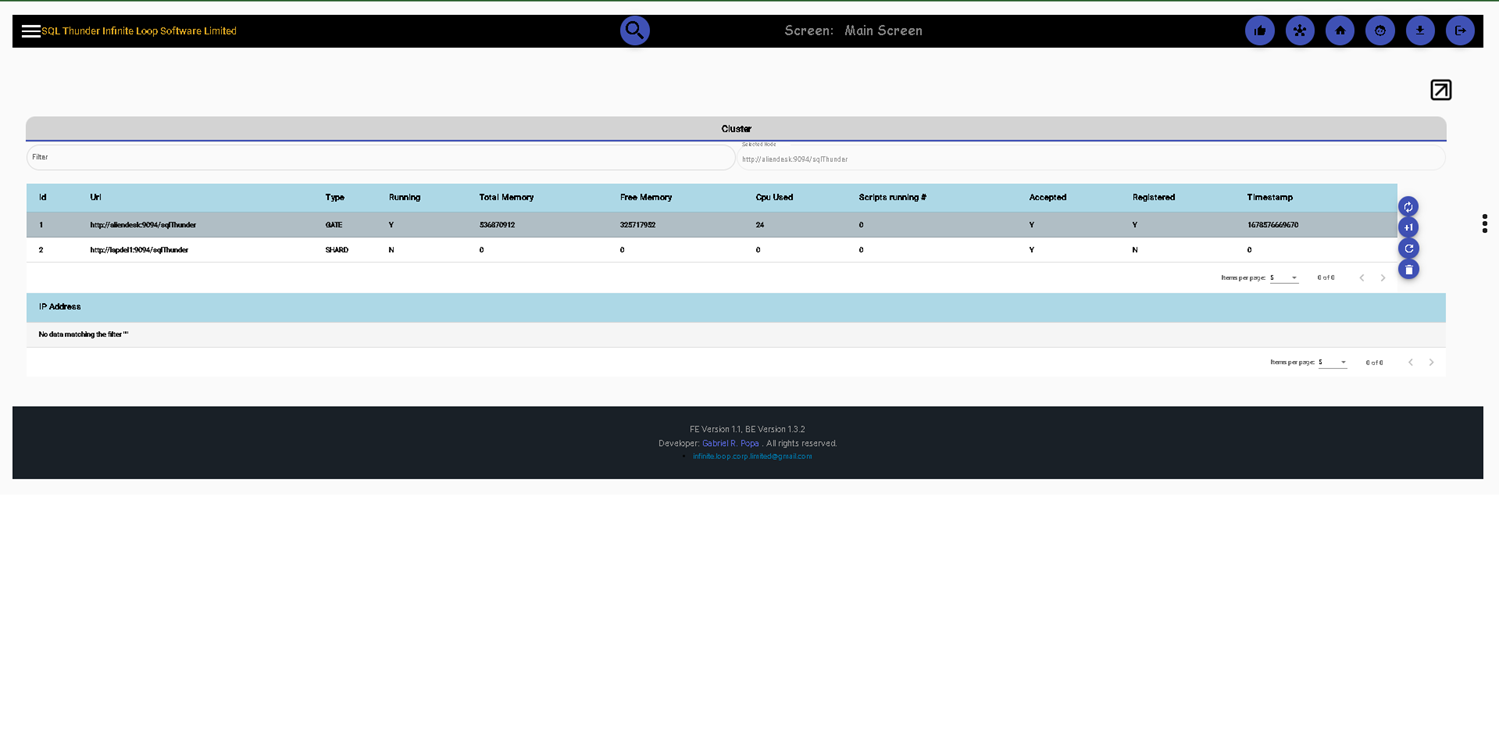Click previous page arrow in IP Address table
This screenshot has width=1499, height=751.
pyautogui.click(x=1411, y=362)
